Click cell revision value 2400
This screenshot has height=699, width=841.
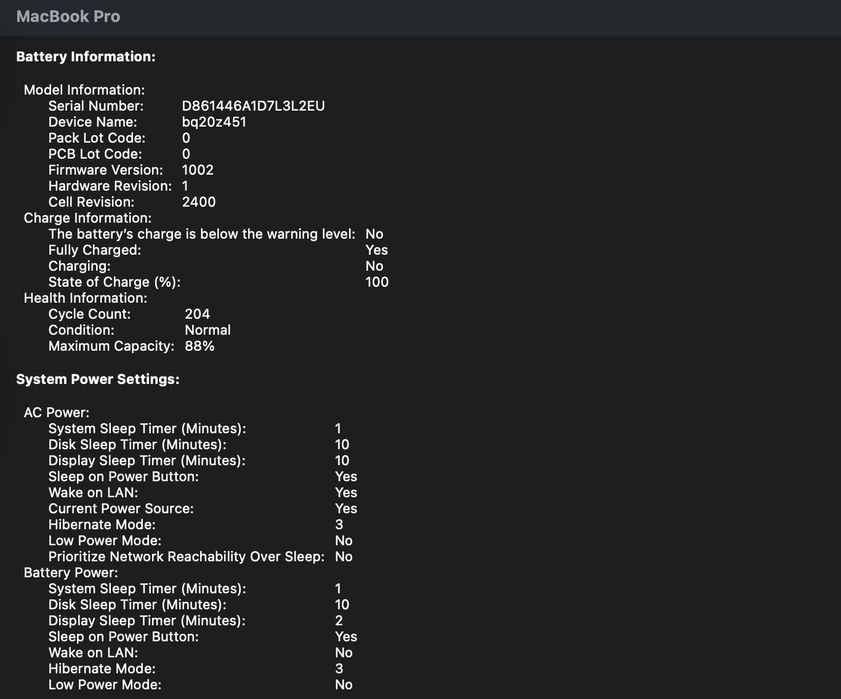click(199, 202)
